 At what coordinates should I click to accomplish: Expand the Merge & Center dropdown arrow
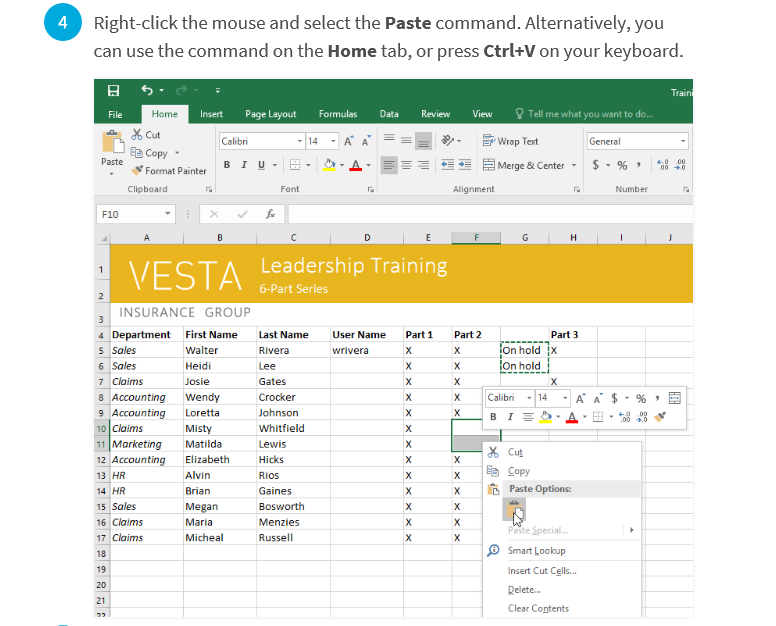(574, 165)
